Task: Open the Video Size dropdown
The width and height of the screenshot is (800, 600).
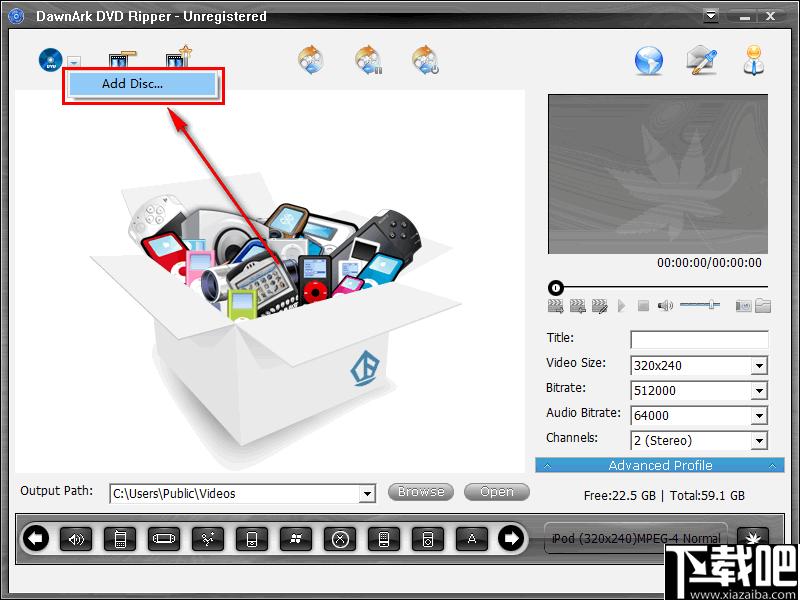Action: [759, 366]
